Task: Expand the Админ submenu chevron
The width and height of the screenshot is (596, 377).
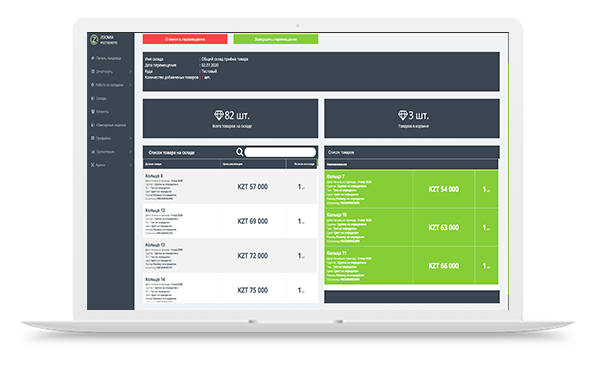Action: click(130, 165)
